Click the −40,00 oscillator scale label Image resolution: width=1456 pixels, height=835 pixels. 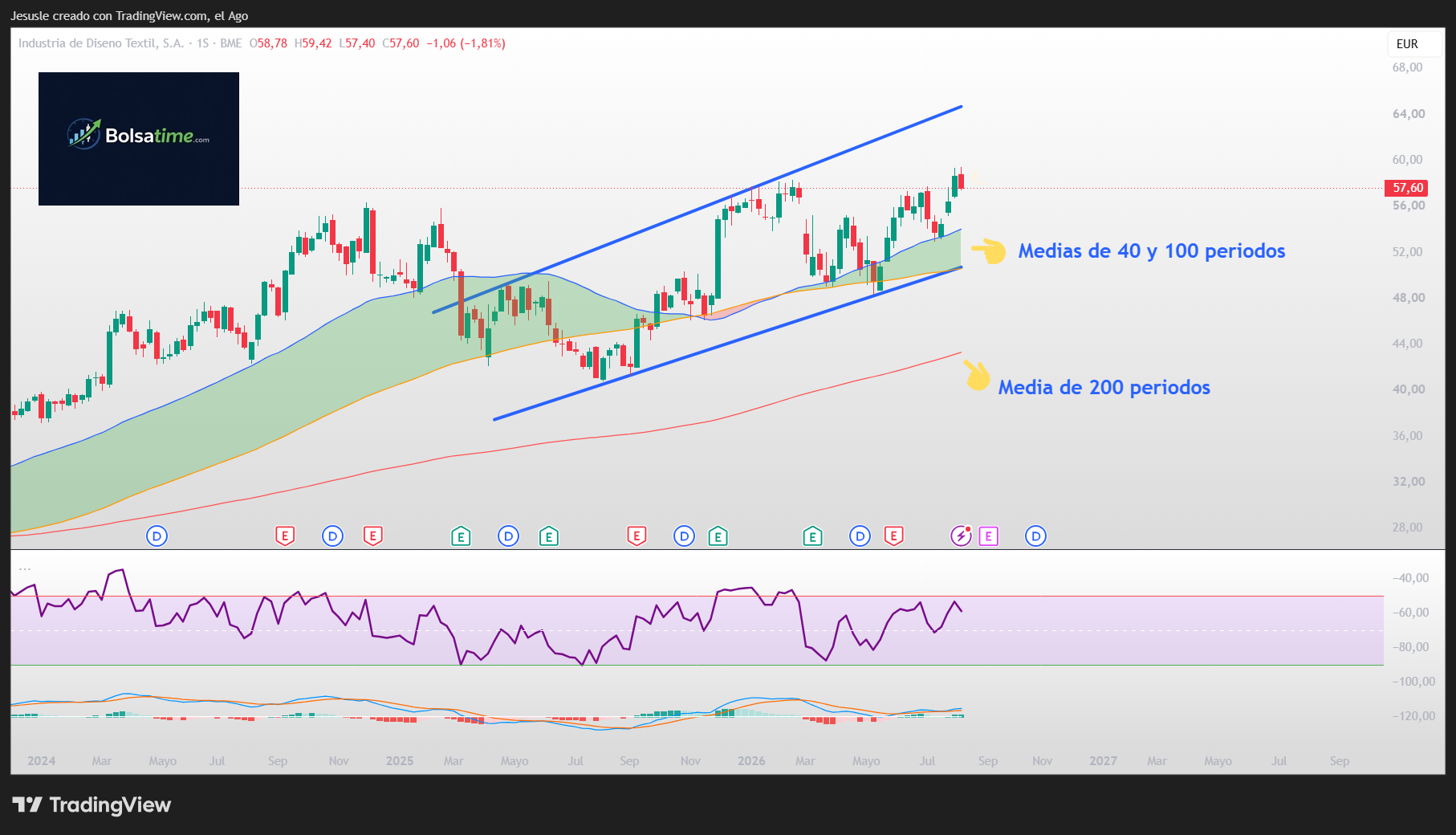pos(1410,578)
